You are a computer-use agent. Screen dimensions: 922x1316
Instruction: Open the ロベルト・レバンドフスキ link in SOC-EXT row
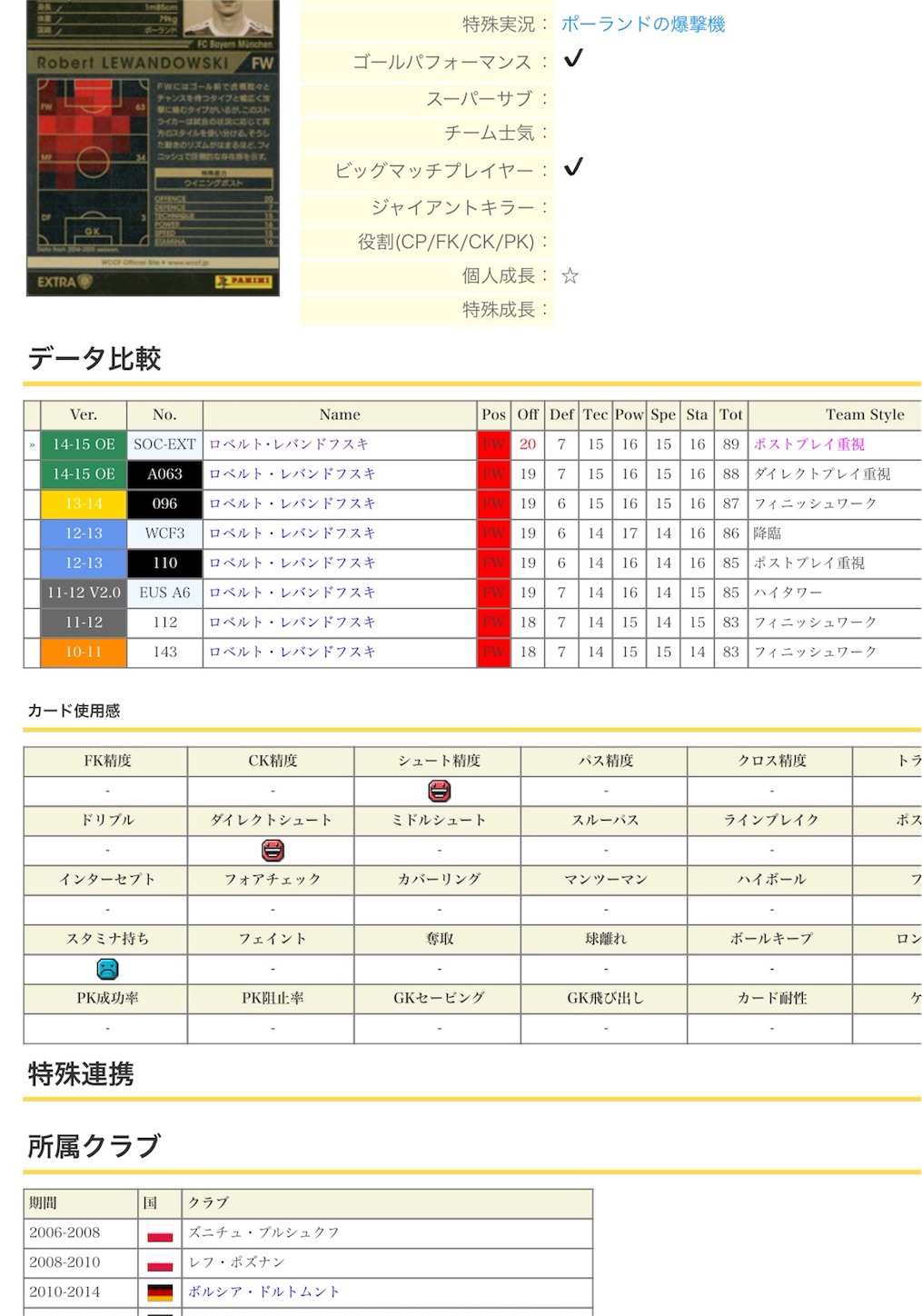(x=289, y=444)
